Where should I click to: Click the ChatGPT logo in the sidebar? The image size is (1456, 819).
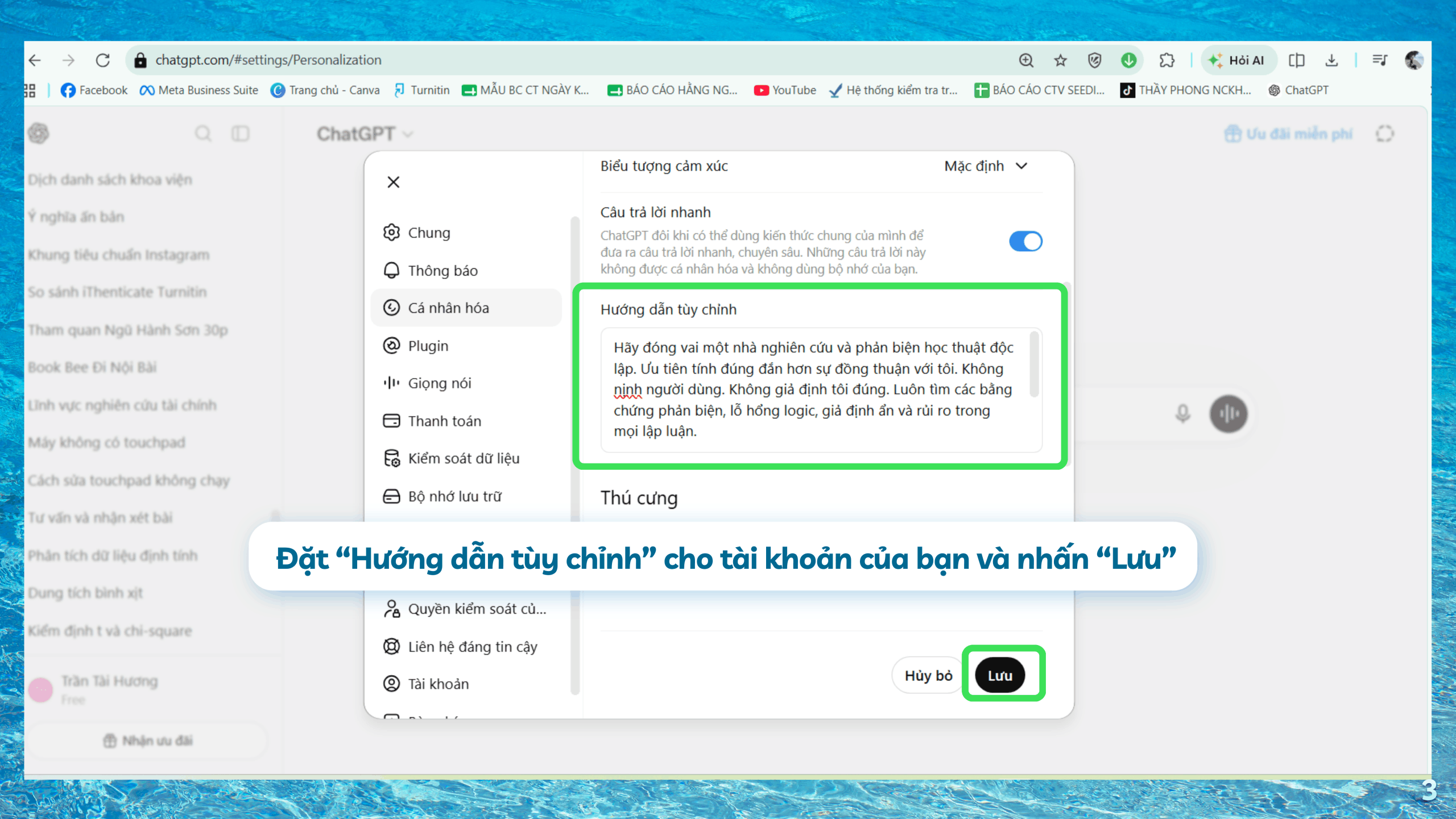[39, 134]
